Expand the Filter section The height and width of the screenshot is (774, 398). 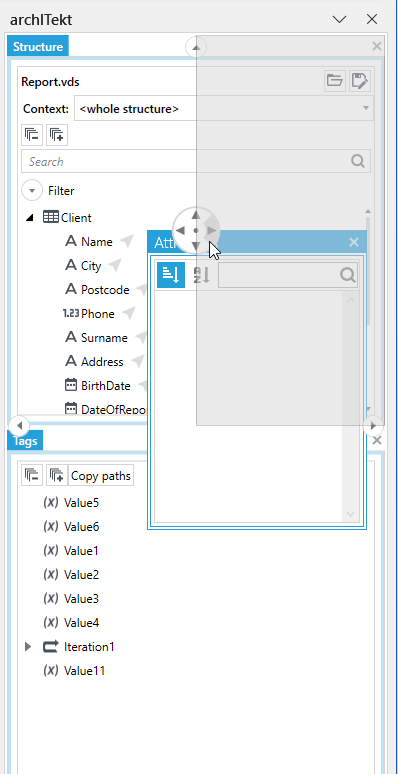pos(33,190)
